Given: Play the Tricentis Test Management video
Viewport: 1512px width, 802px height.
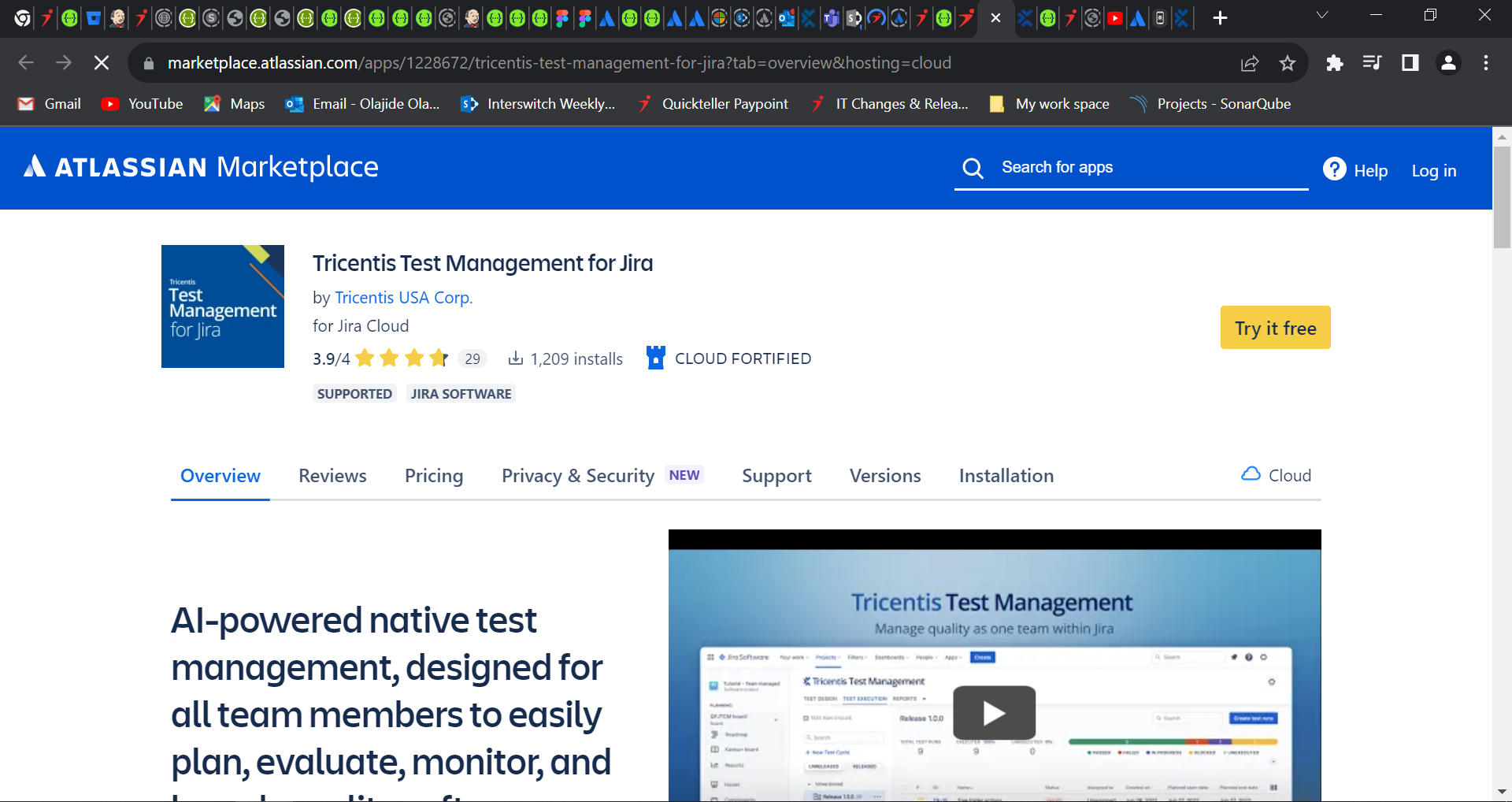Looking at the screenshot, I should pyautogui.click(x=994, y=713).
